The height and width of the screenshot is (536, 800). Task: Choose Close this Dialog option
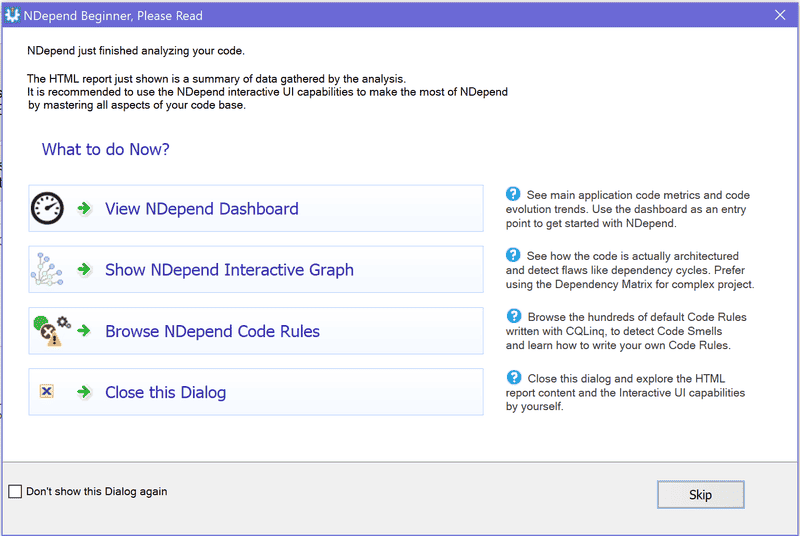pos(256,392)
